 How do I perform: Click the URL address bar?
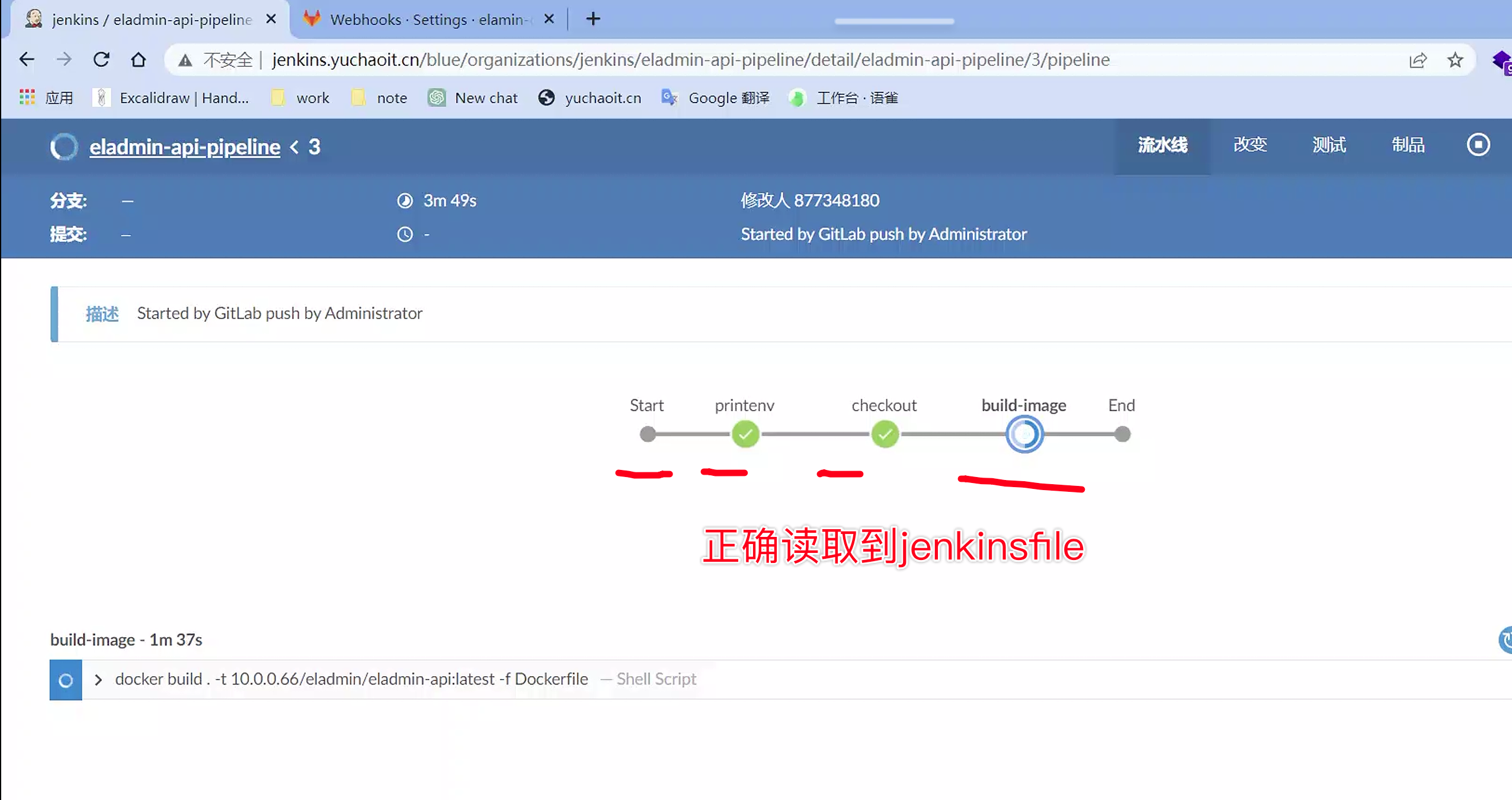point(690,60)
